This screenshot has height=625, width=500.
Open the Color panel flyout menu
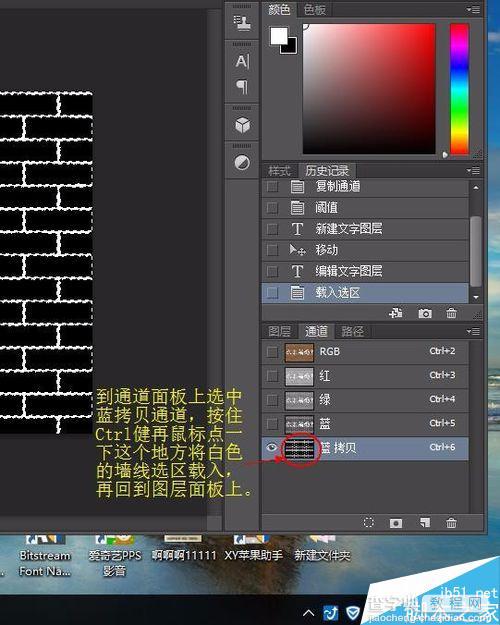(x=474, y=10)
